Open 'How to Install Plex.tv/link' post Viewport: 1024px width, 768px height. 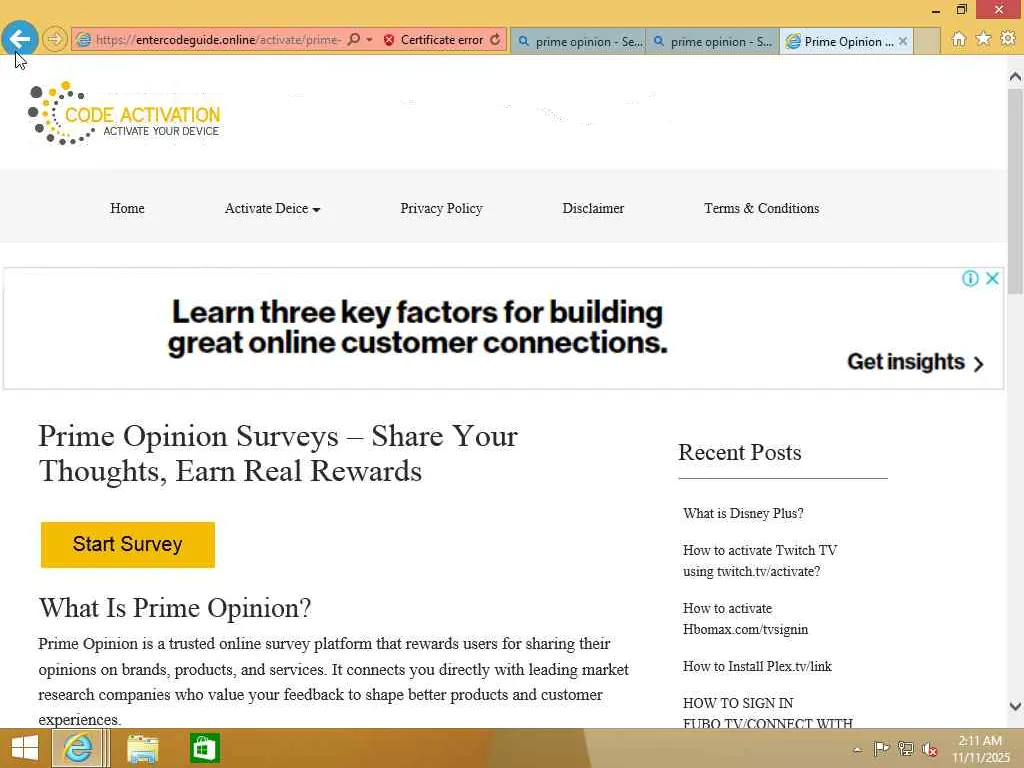point(758,666)
